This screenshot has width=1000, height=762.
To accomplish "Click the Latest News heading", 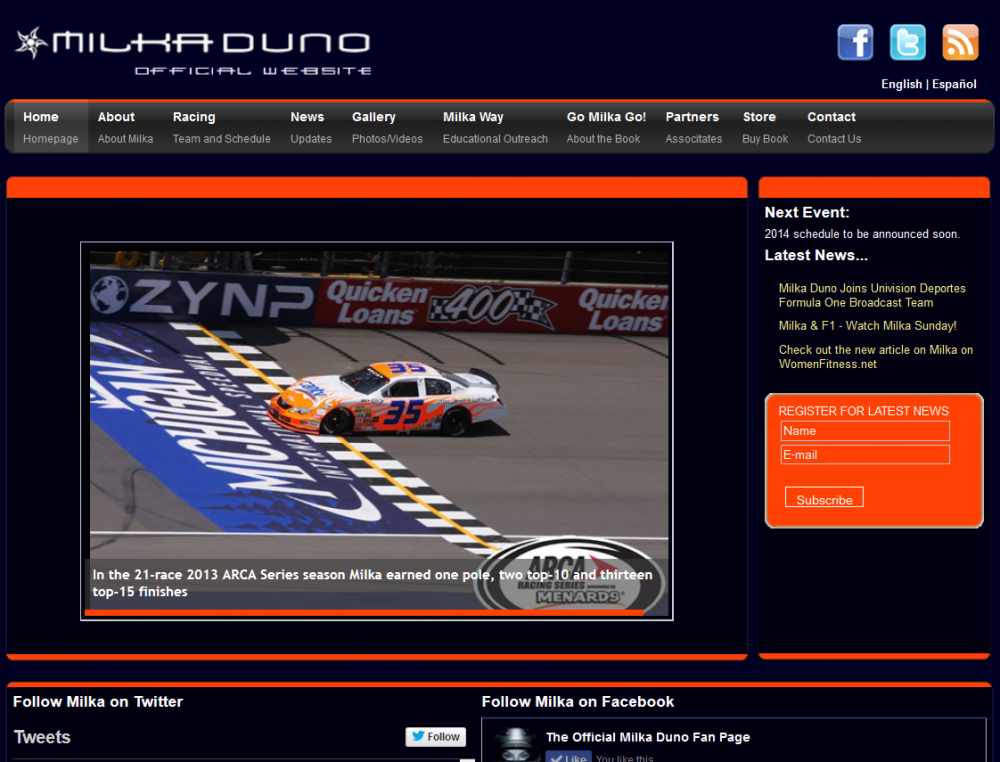I will tap(816, 255).
